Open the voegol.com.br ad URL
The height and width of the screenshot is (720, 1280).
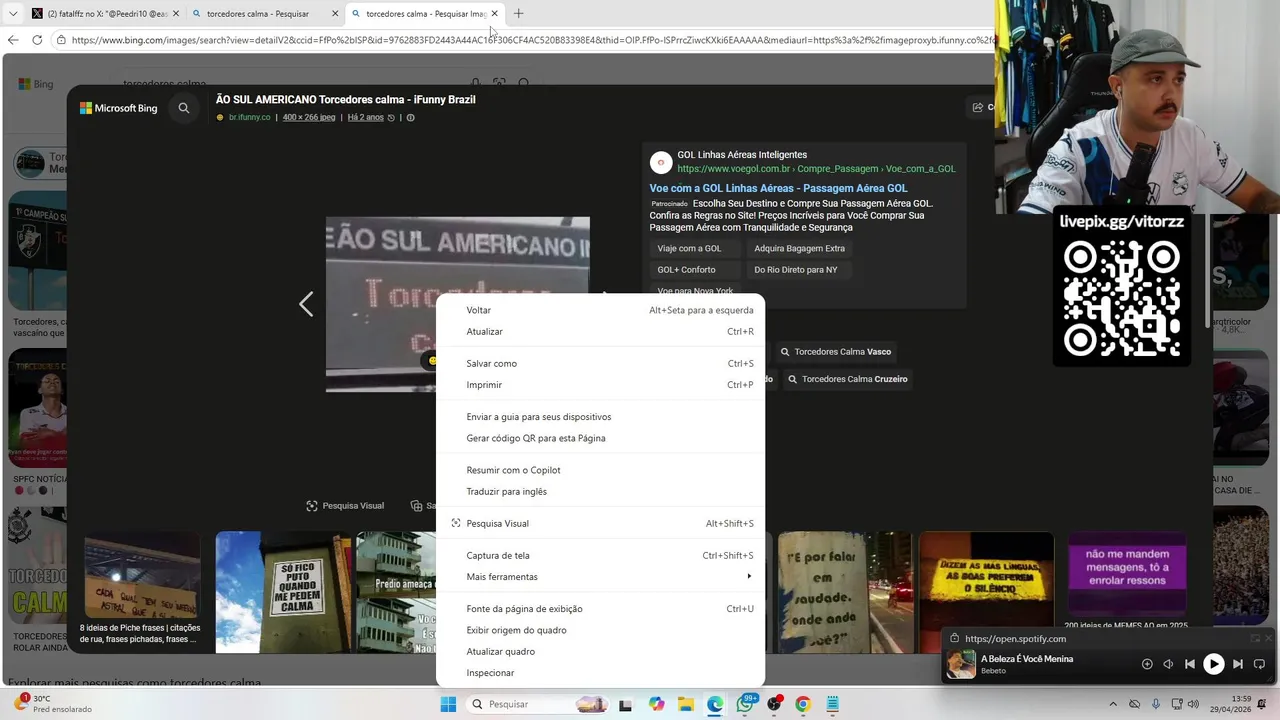[x=816, y=169]
